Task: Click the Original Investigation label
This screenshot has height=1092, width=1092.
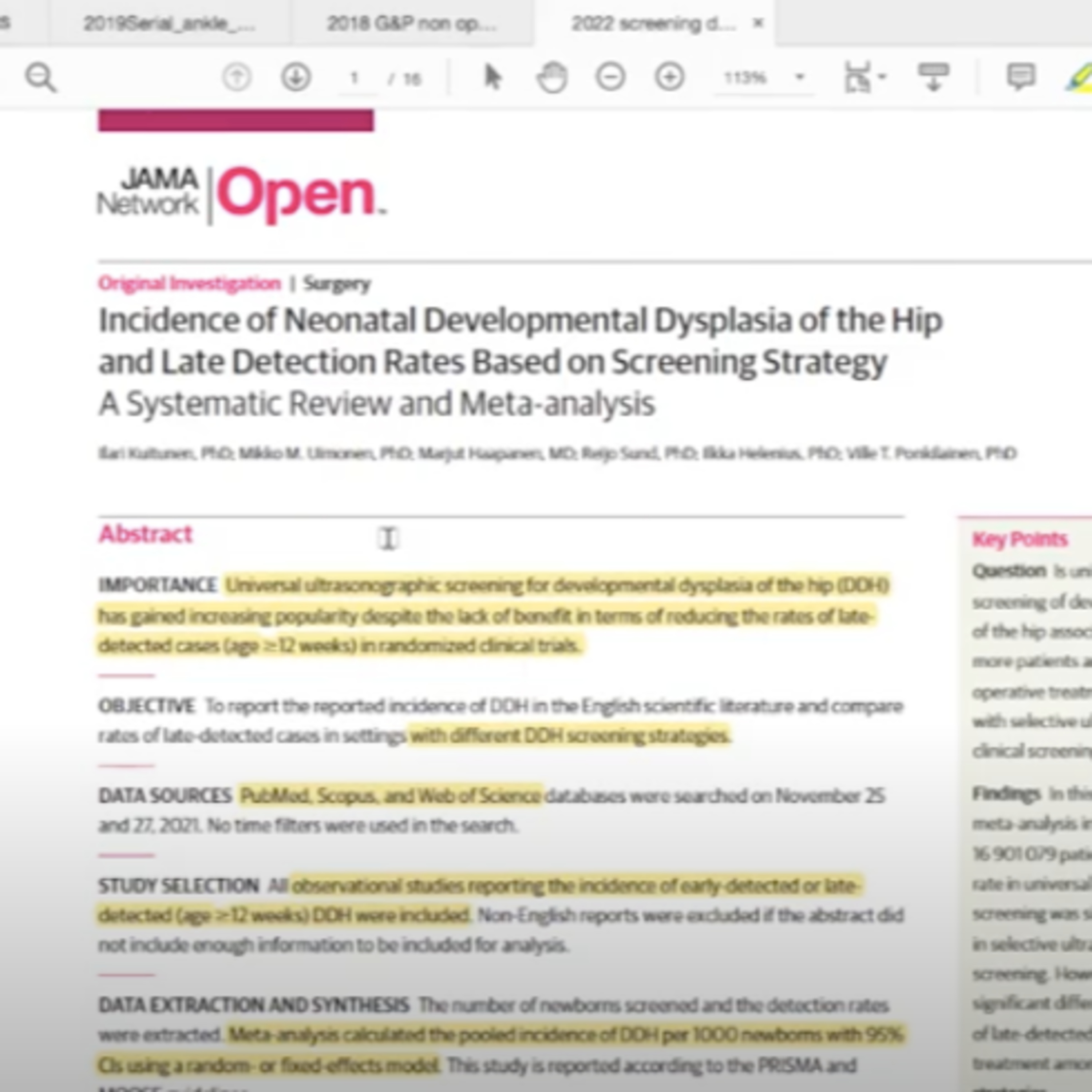Action: [189, 283]
